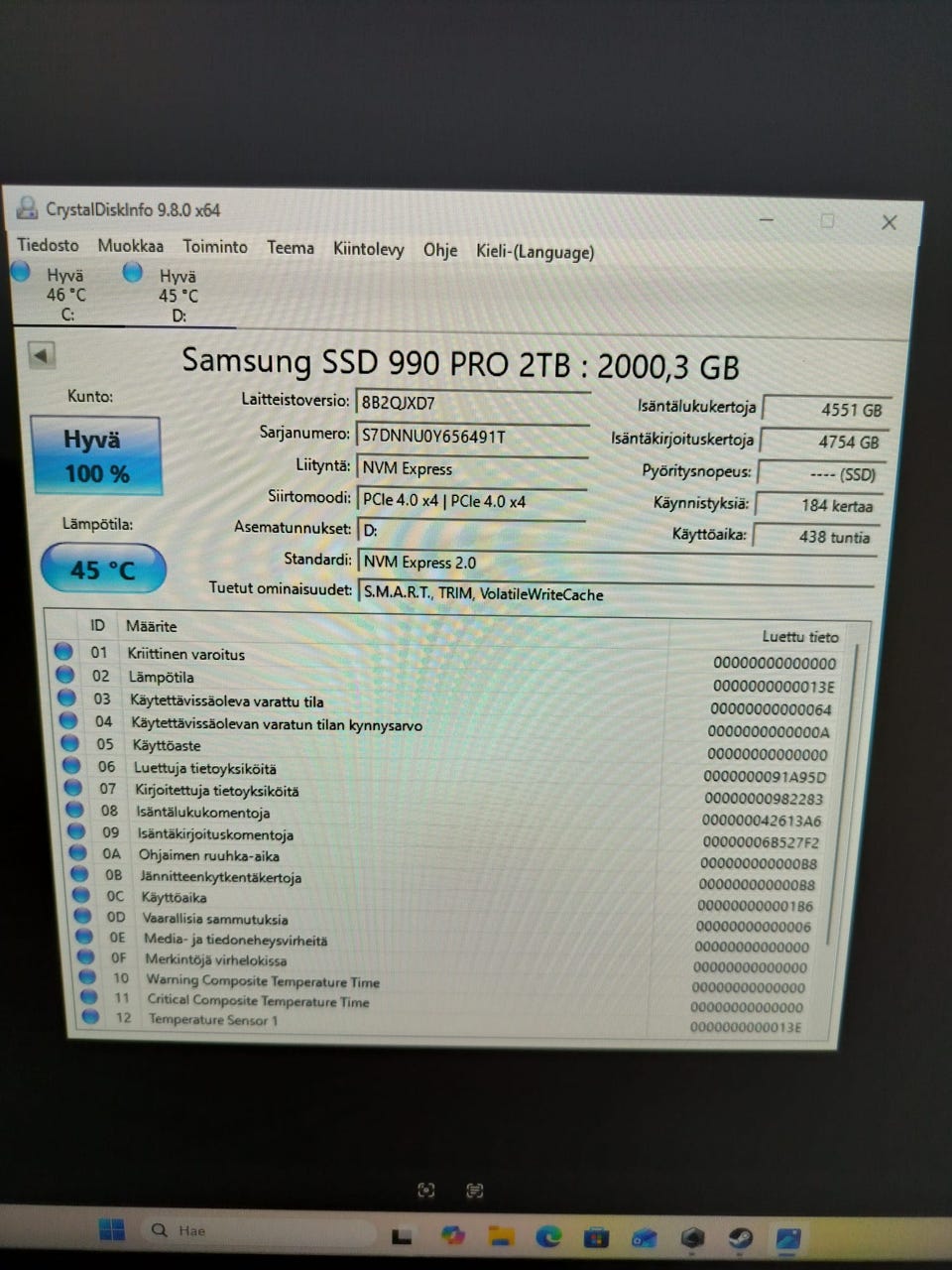Click status dot for Luettuja tietoyksiköitä
Screen dimensions: 952x1270
point(72,765)
